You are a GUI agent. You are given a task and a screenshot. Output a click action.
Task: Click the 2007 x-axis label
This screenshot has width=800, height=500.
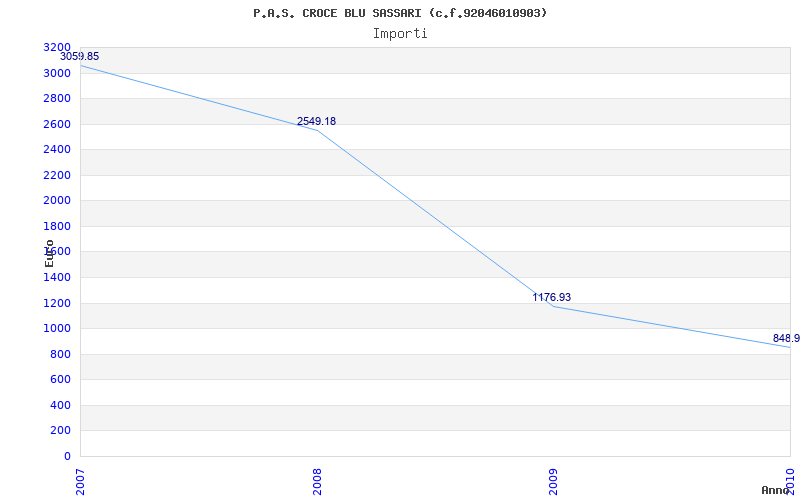81,482
